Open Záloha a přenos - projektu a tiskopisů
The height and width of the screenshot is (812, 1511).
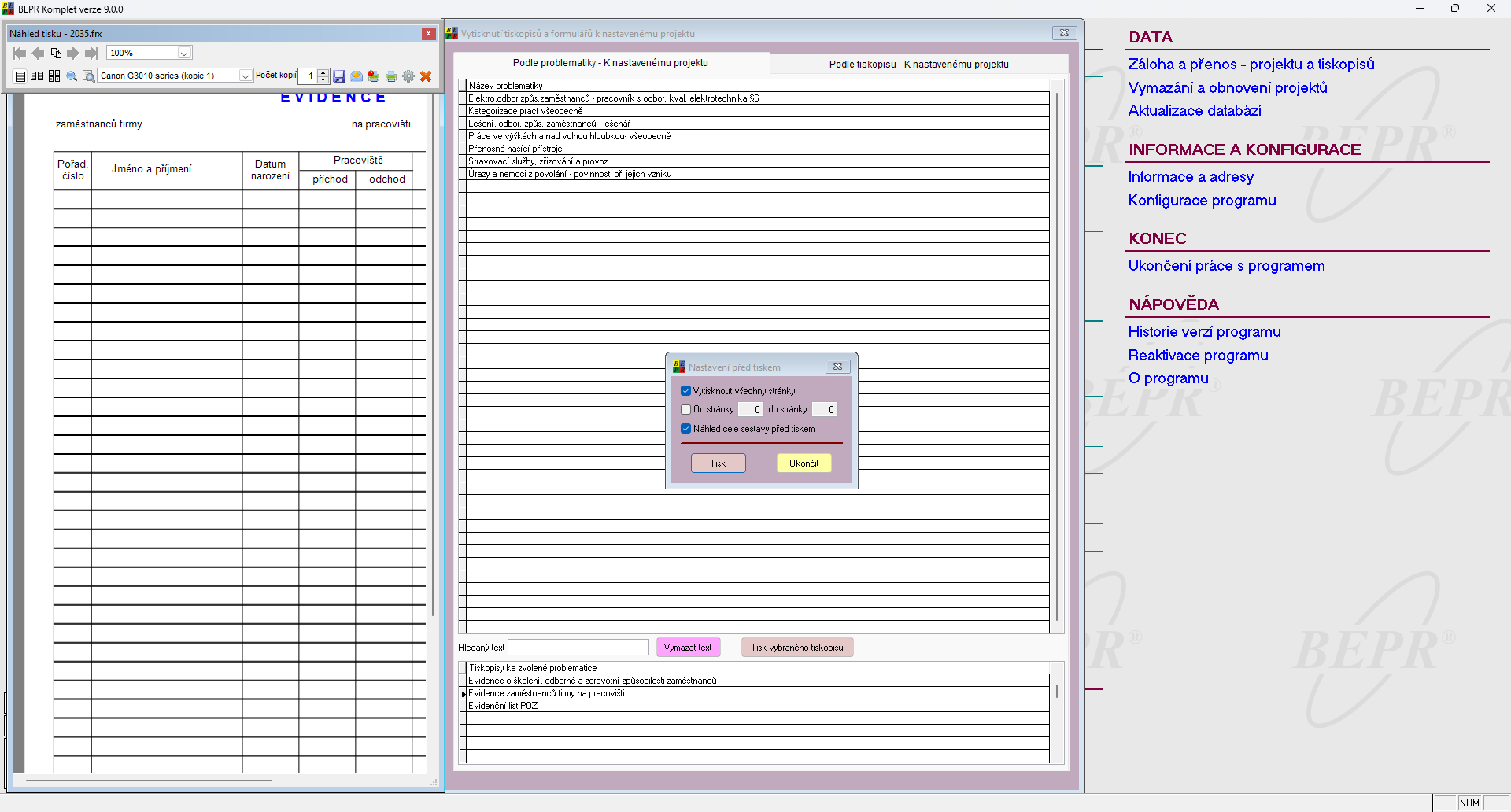pos(1251,65)
